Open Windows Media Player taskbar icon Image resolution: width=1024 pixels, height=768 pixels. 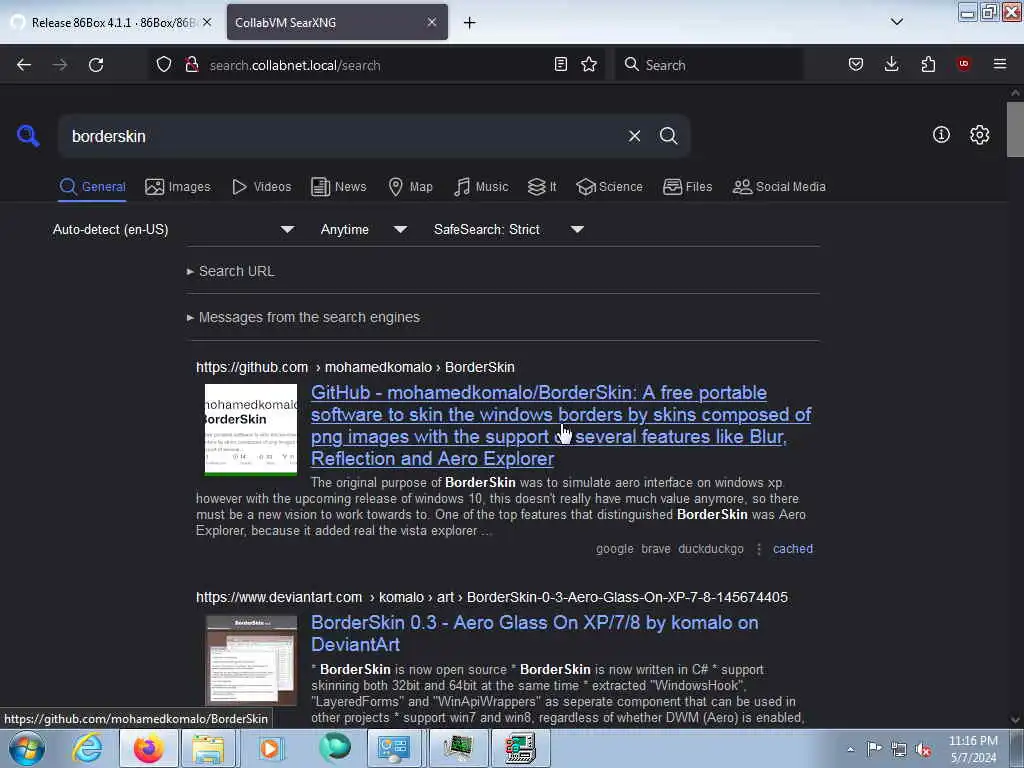270,749
